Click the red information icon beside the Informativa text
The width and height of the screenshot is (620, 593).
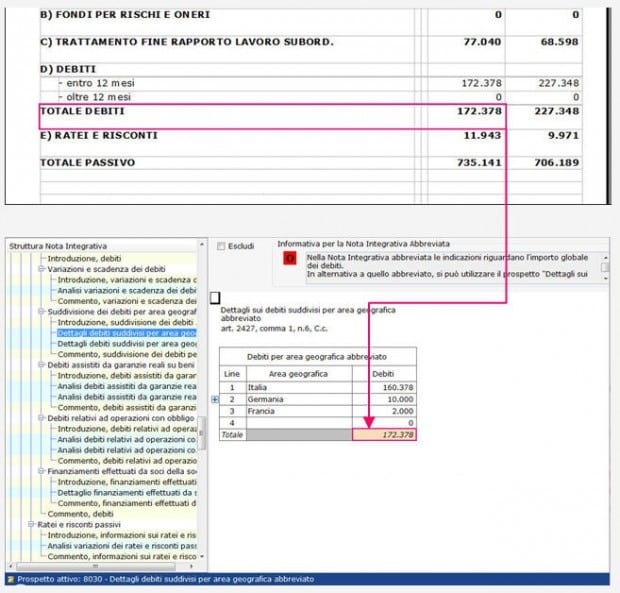click(x=290, y=259)
